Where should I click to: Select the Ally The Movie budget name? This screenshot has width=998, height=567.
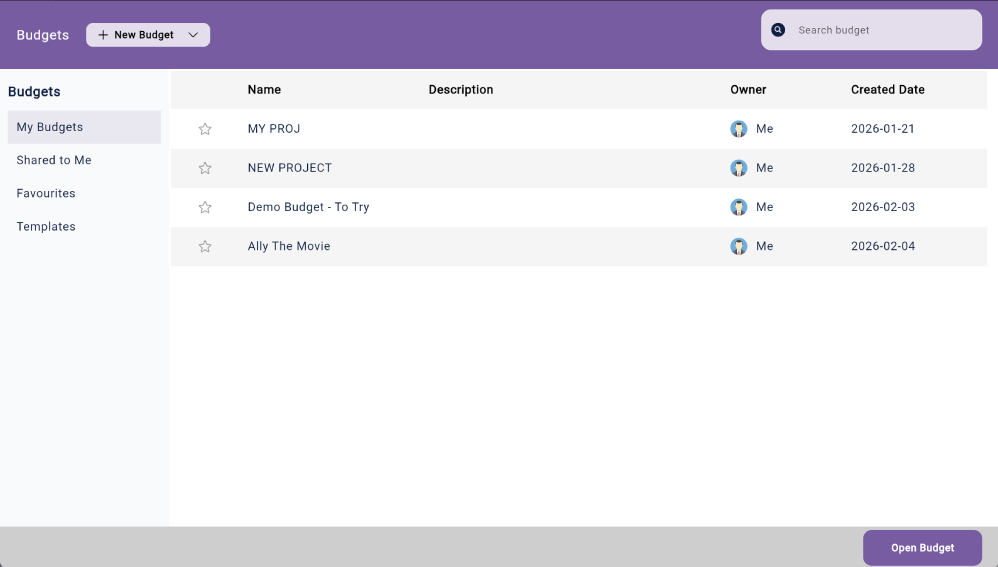pyautogui.click(x=289, y=246)
